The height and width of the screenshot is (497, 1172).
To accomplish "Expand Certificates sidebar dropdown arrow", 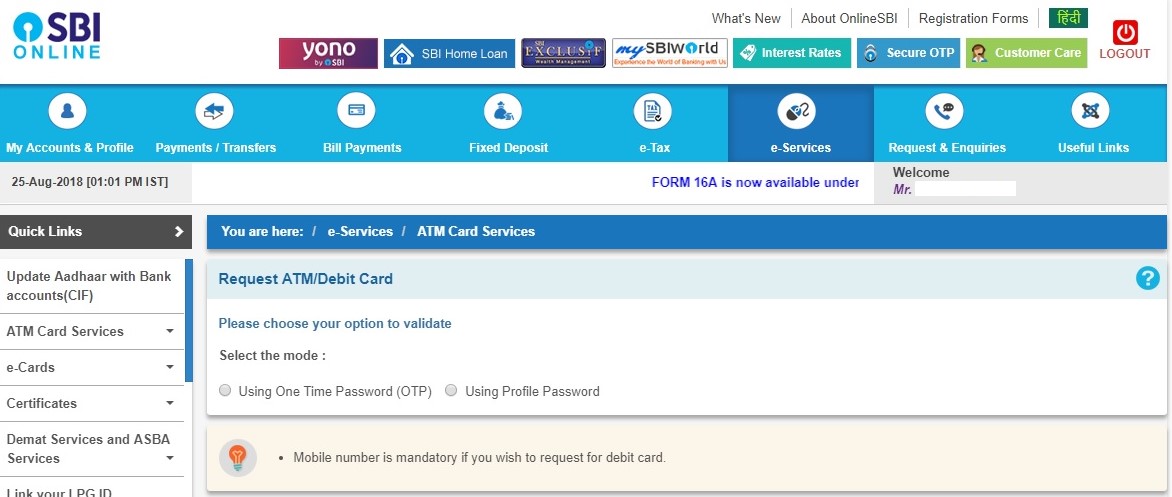I will (x=170, y=403).
